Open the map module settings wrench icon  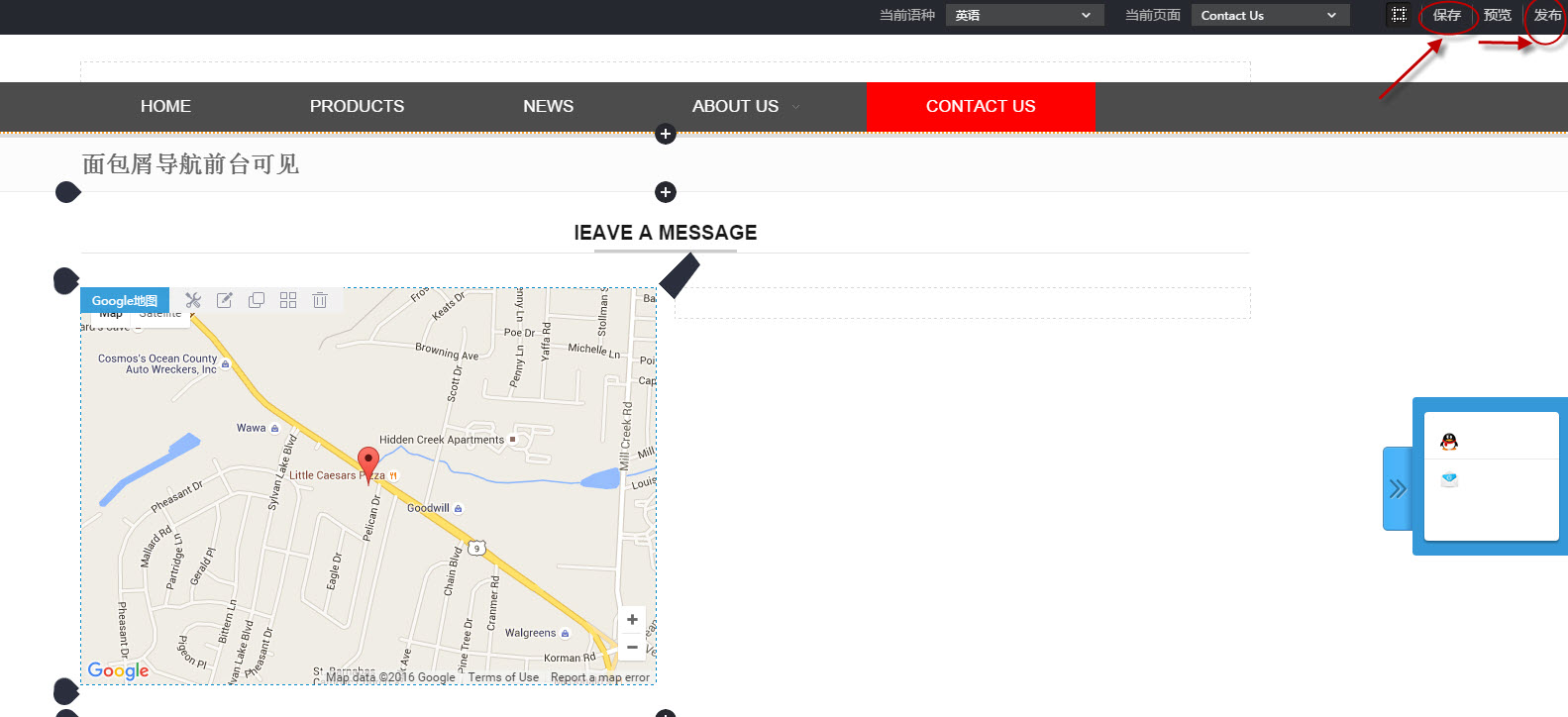coord(193,300)
